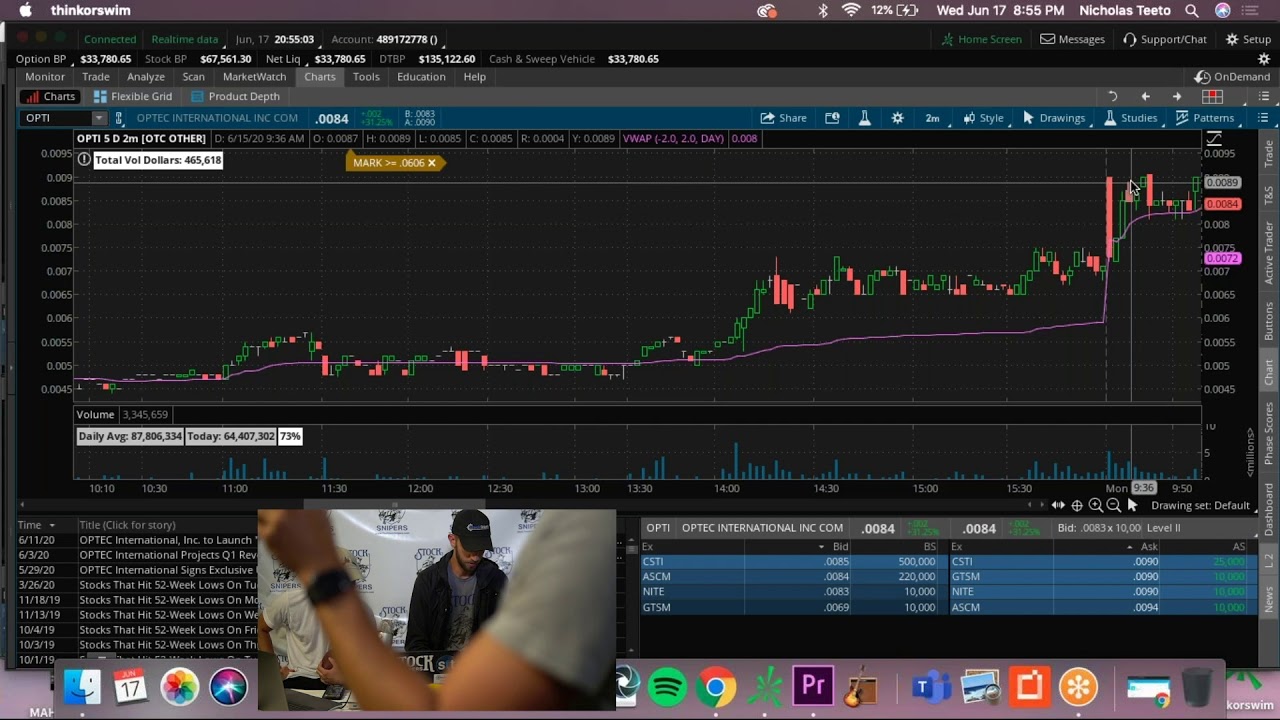Viewport: 1280px width, 720px height.
Task: Click the OnDemand button
Action: tap(1232, 77)
